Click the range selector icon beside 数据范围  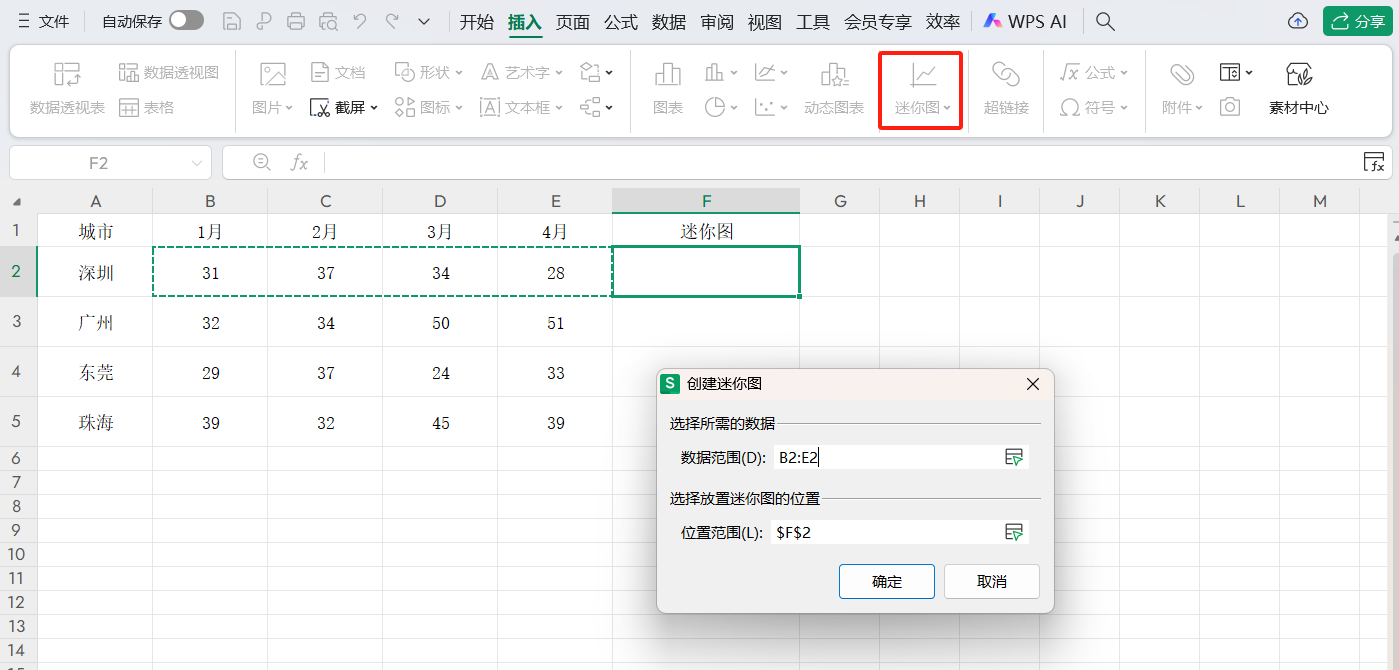tap(1014, 457)
